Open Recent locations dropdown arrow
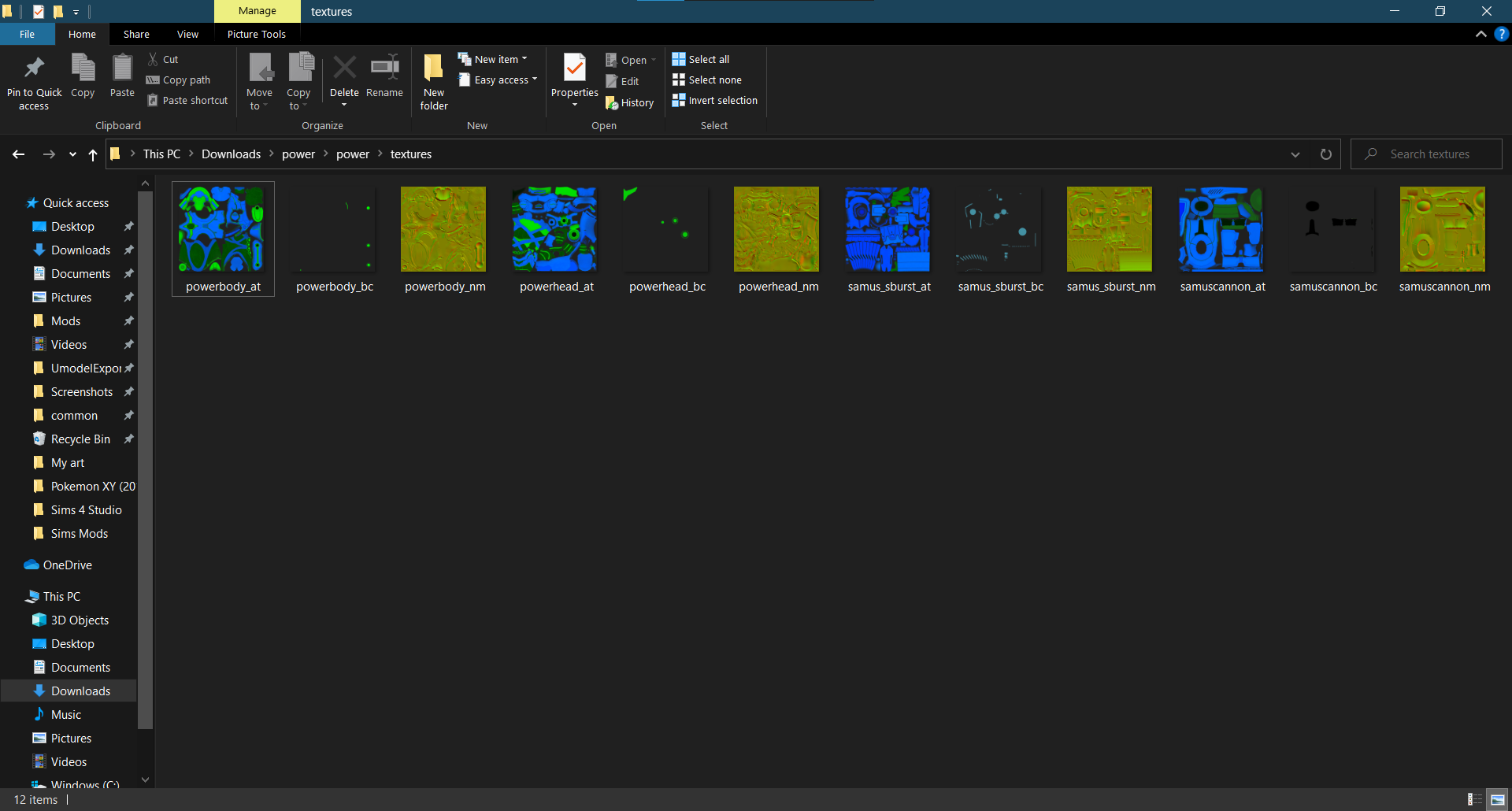 [x=72, y=154]
